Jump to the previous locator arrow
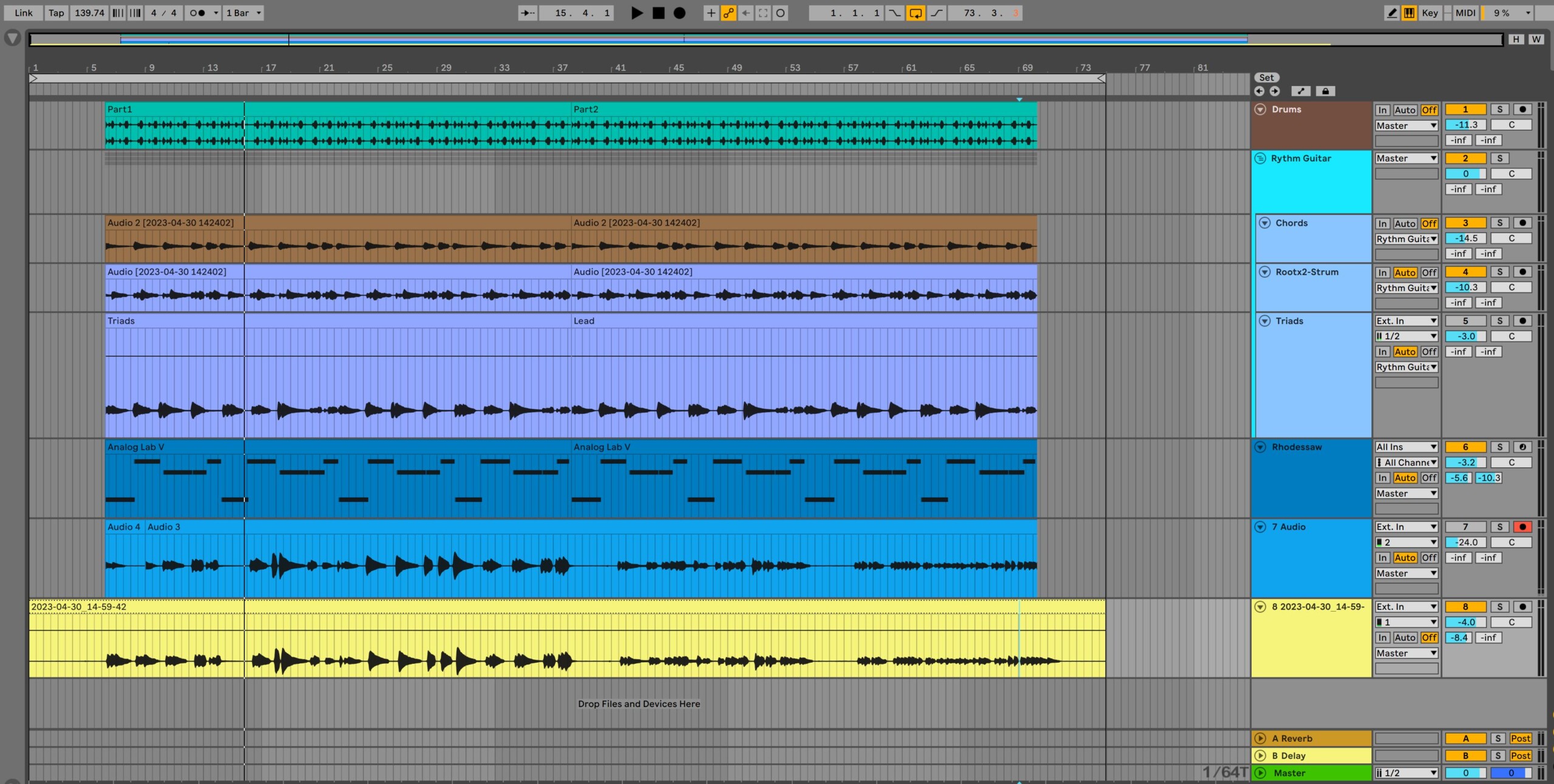The height and width of the screenshot is (784, 1554). click(1260, 91)
